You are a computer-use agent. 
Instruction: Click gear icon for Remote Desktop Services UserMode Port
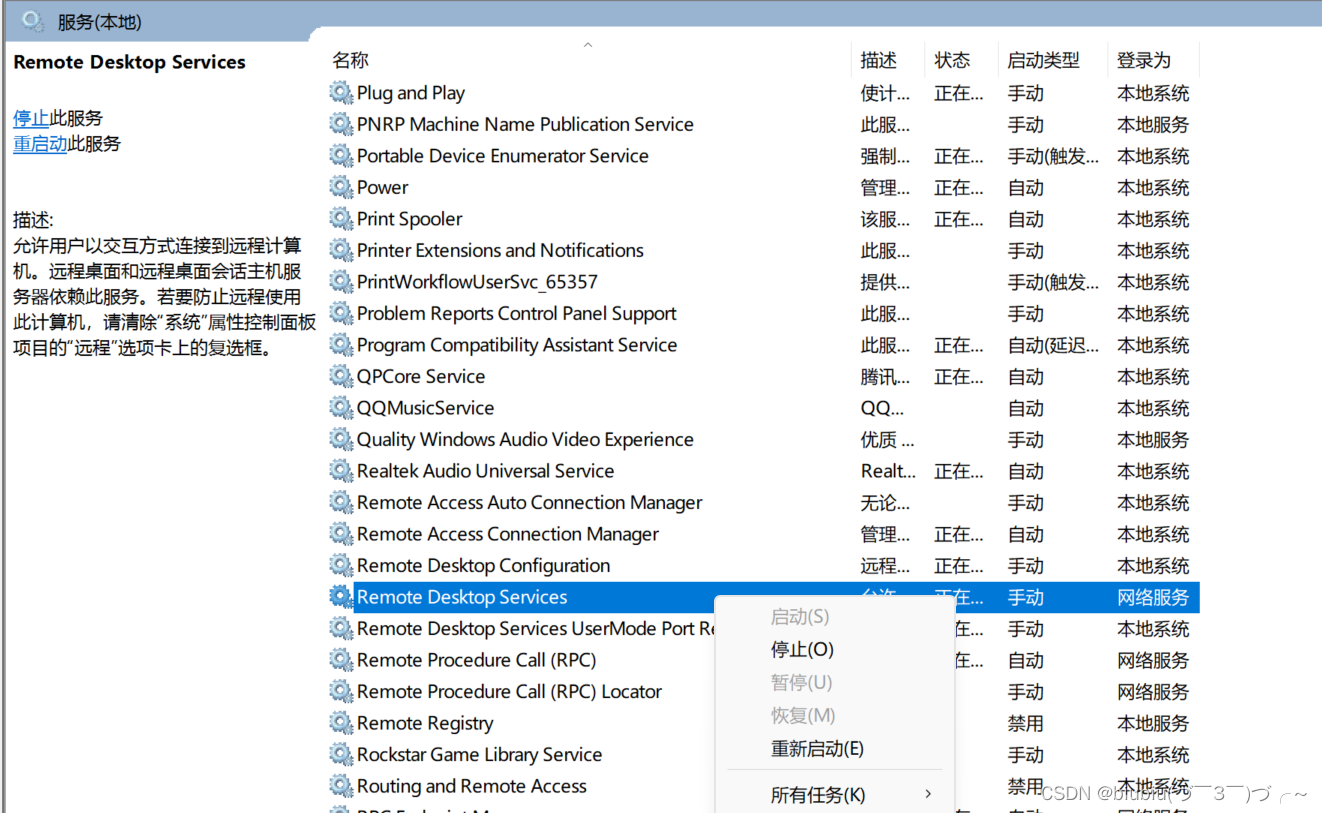(341, 628)
